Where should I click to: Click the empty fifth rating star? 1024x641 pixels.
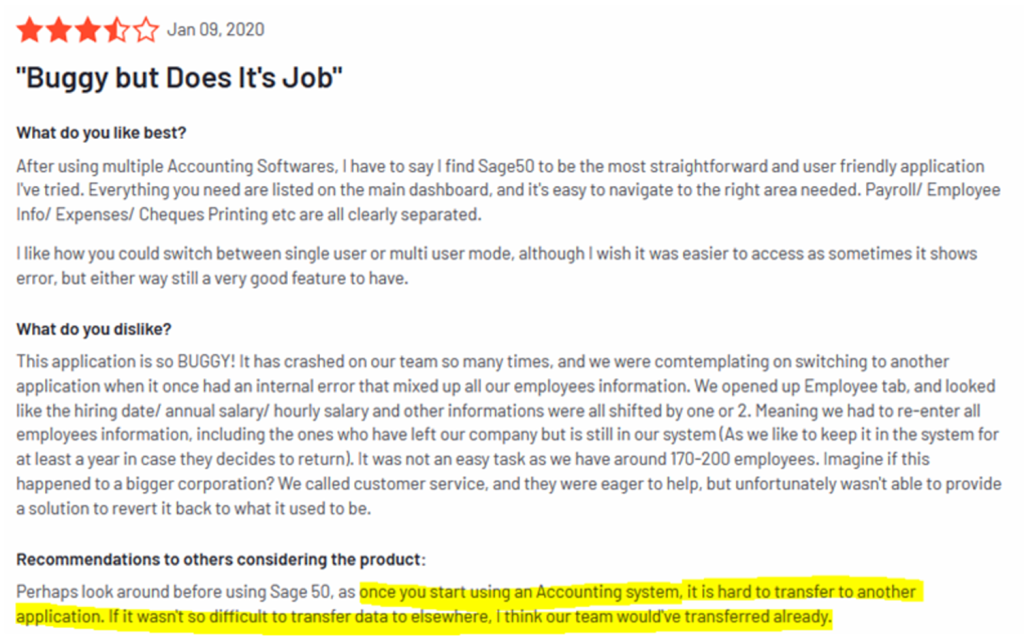pos(146,30)
